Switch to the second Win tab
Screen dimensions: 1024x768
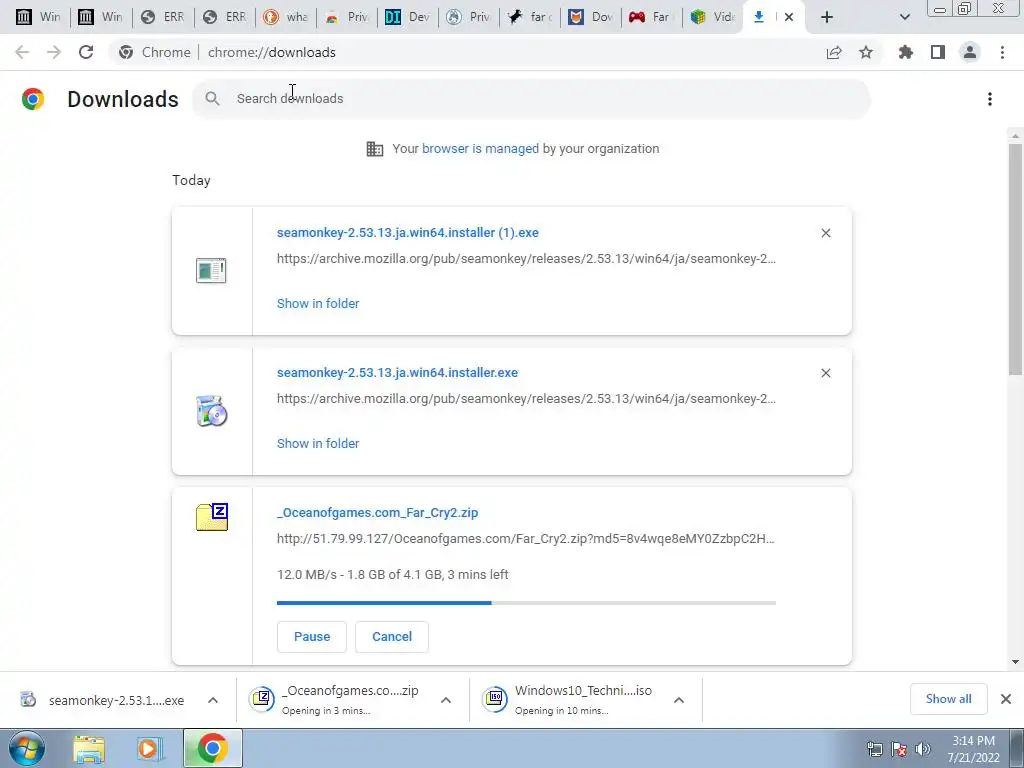(100, 17)
